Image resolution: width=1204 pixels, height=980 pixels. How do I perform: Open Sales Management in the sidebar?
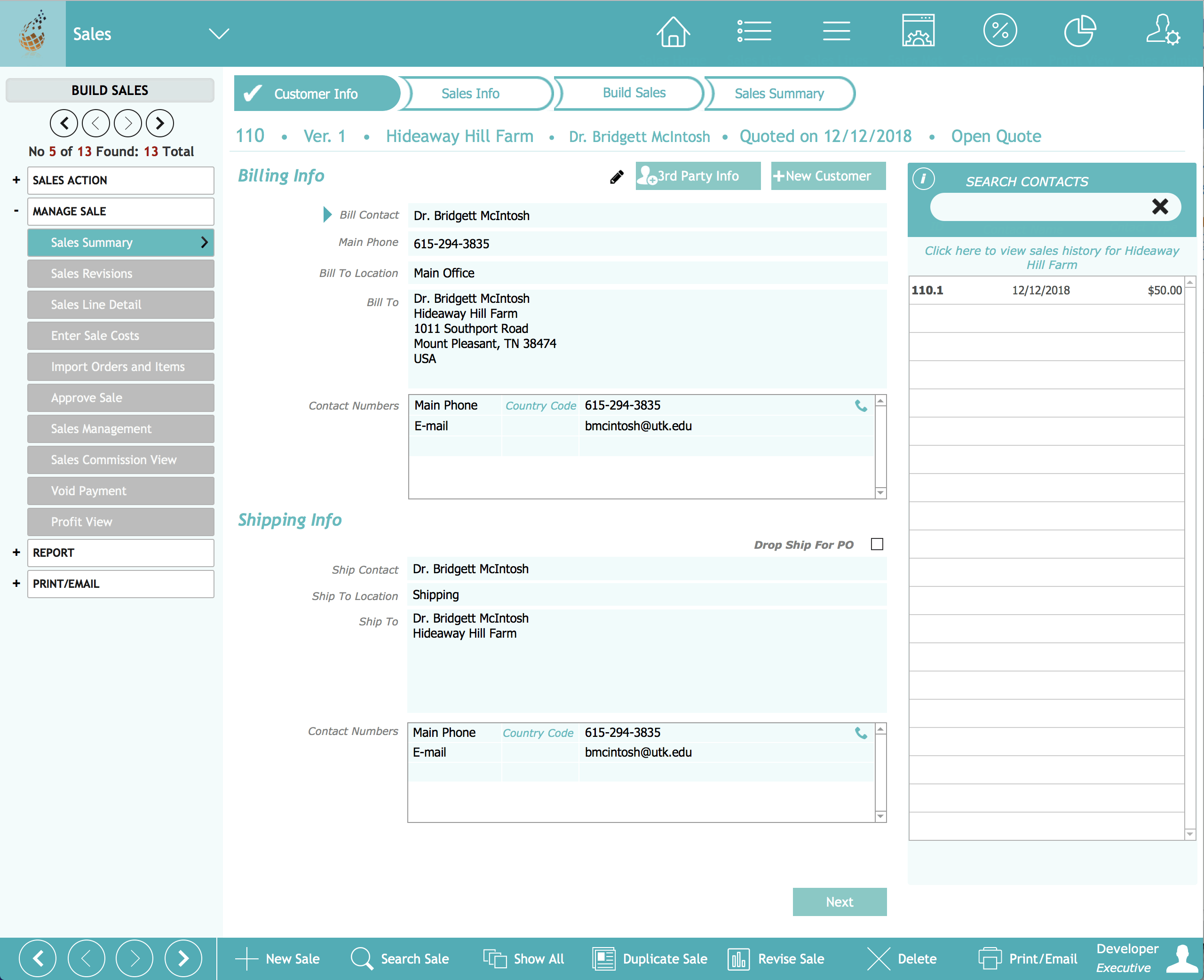pyautogui.click(x=121, y=429)
